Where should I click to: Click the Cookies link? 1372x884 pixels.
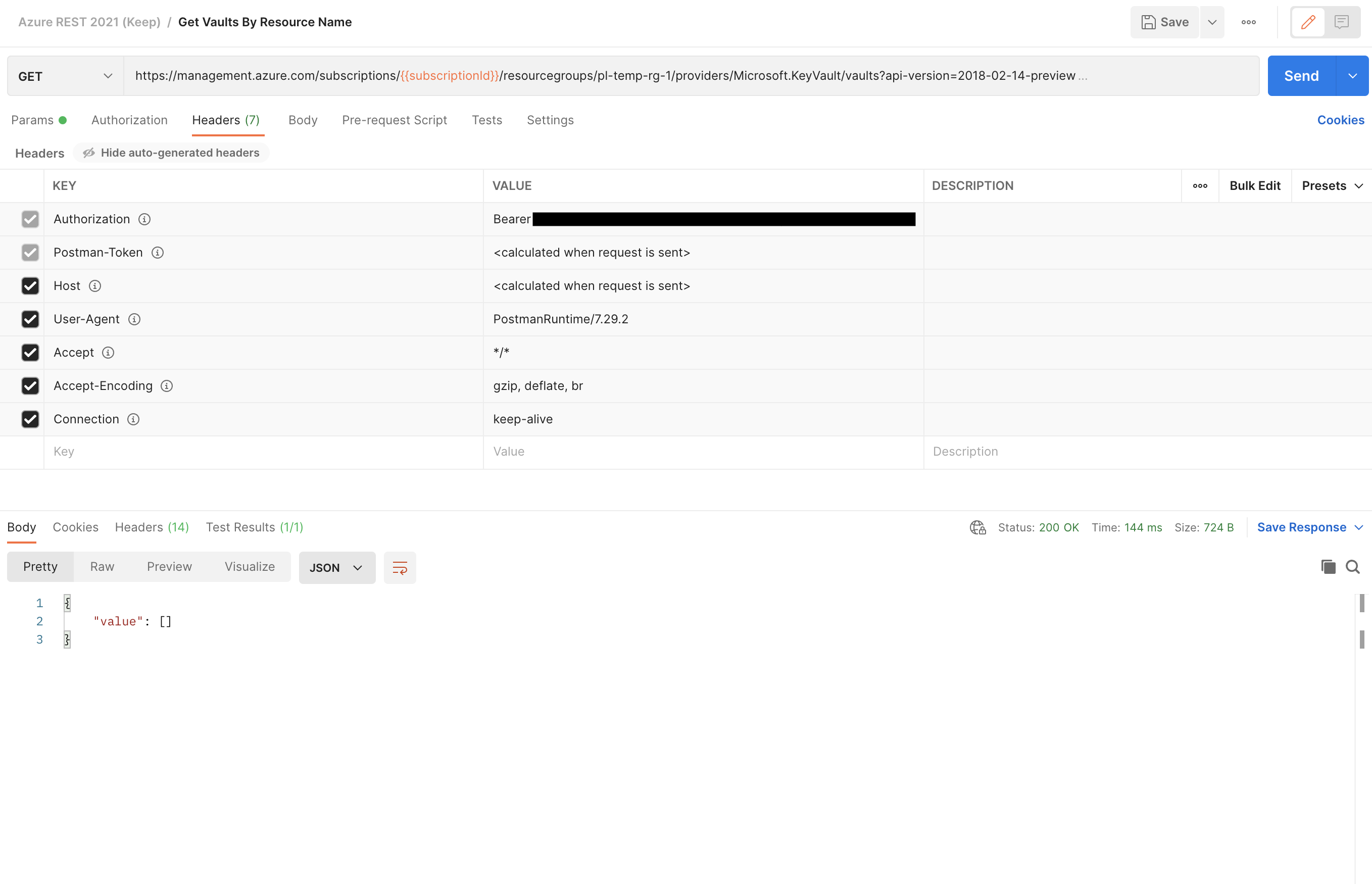1340,120
